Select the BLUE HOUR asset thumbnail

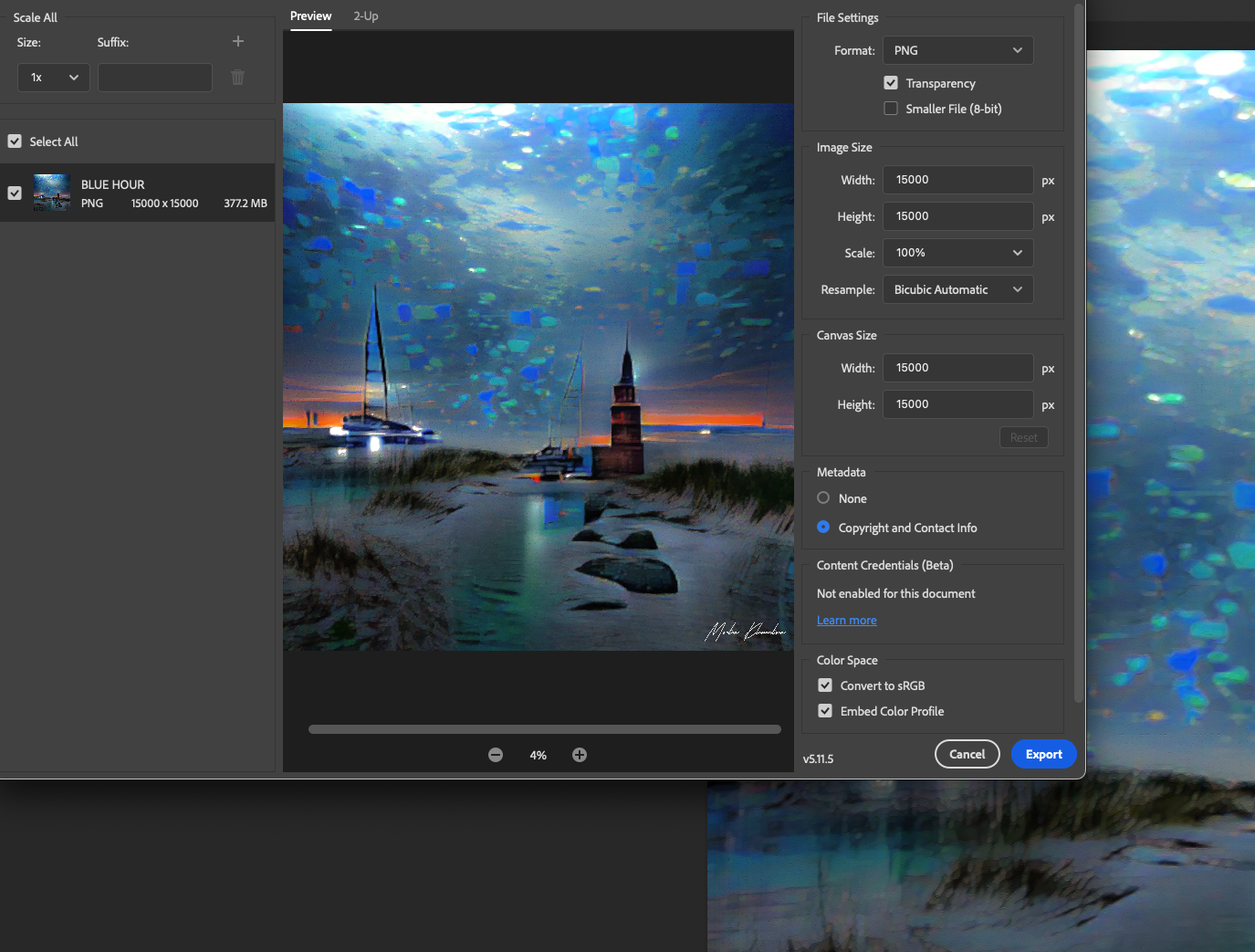coord(52,193)
